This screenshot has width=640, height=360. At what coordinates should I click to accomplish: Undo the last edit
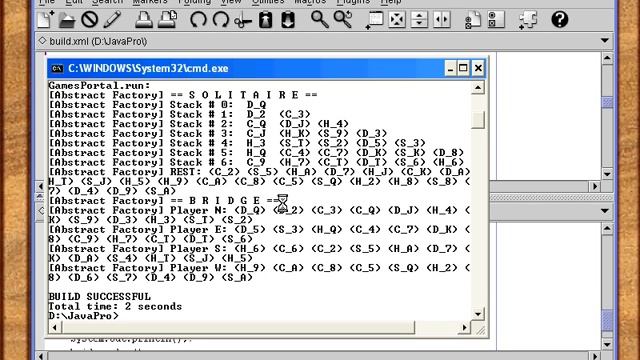[198, 20]
